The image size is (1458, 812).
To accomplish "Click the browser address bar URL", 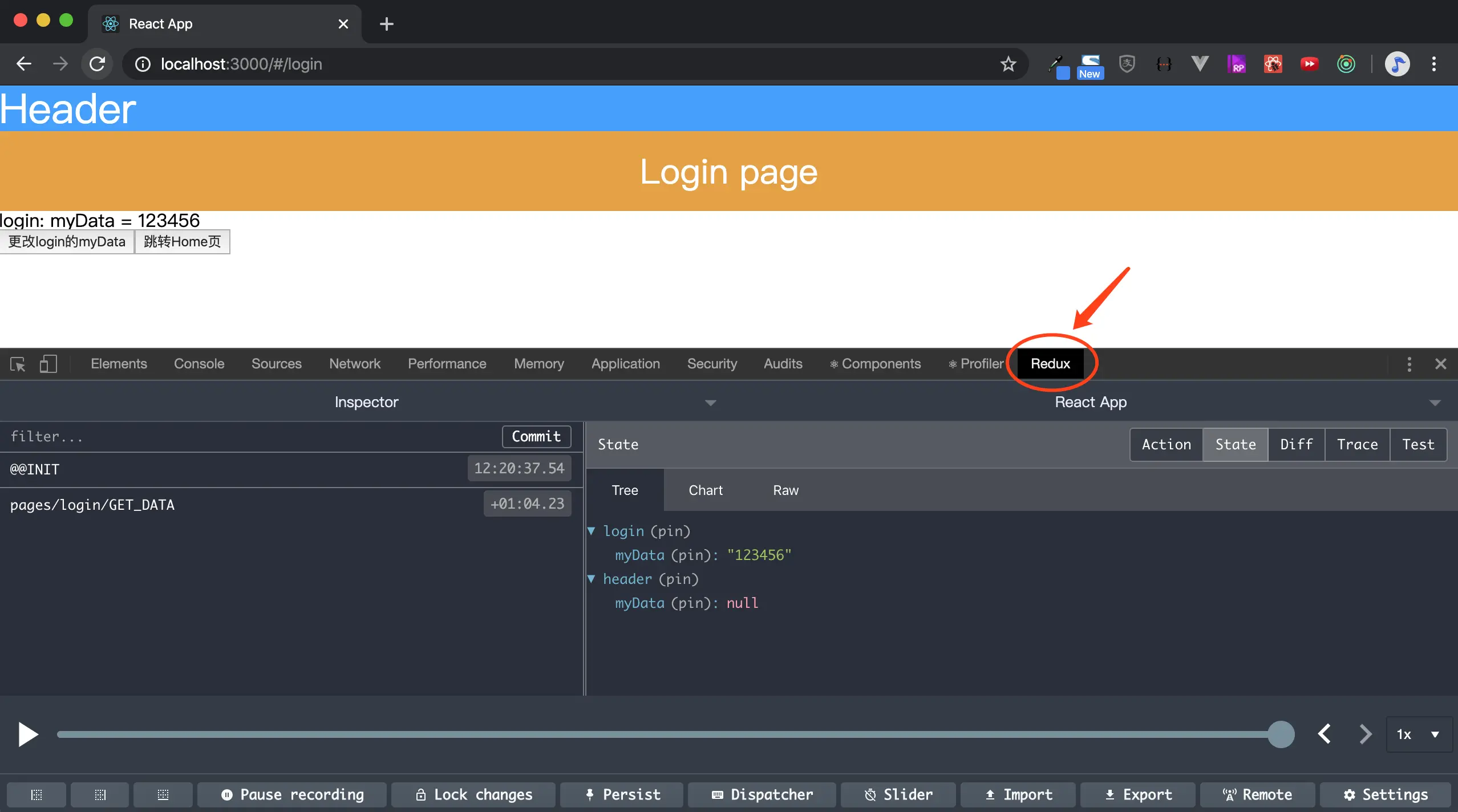I will pyautogui.click(x=241, y=64).
